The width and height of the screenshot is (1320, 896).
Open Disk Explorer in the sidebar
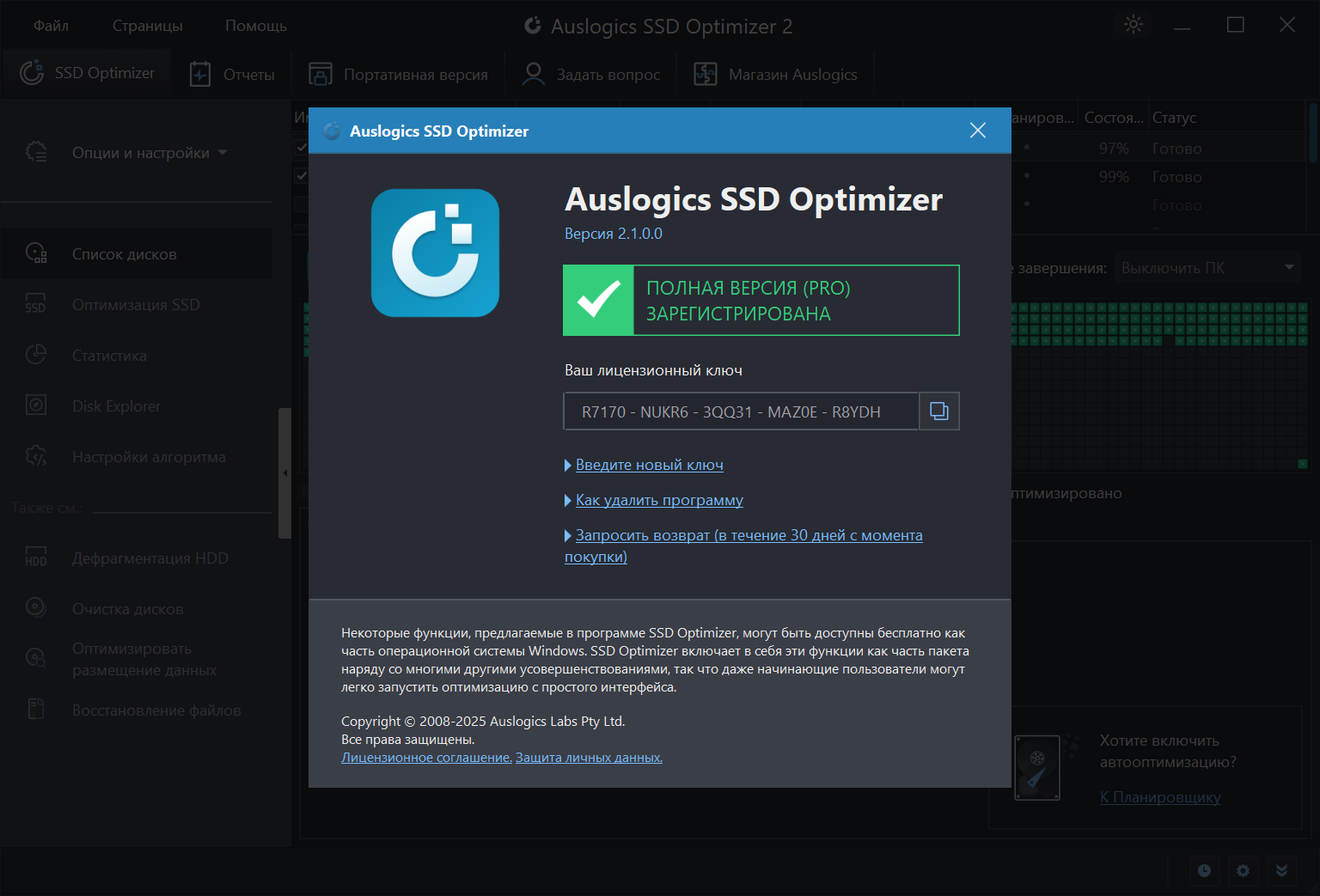pyautogui.click(x=116, y=406)
